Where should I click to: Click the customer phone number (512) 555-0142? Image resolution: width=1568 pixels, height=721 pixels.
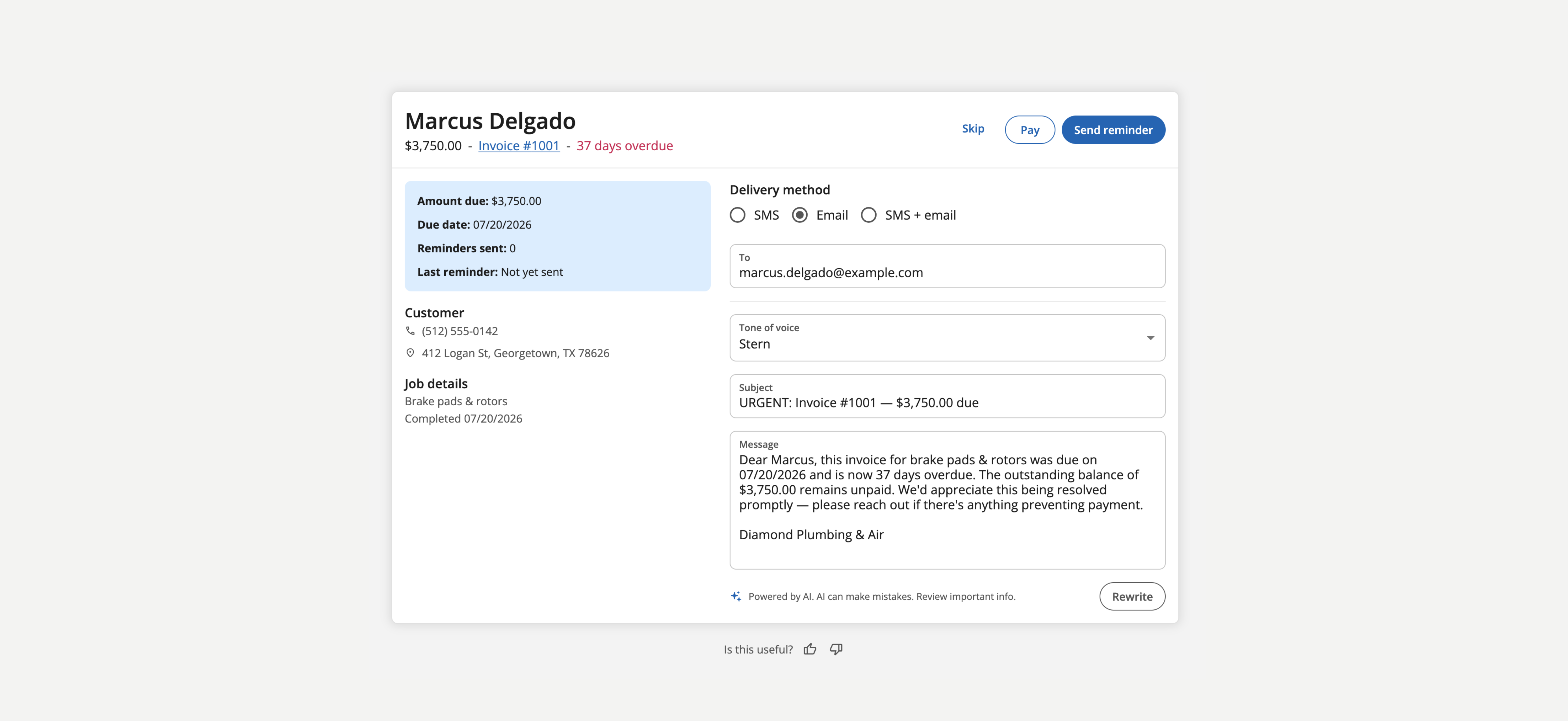(x=460, y=331)
